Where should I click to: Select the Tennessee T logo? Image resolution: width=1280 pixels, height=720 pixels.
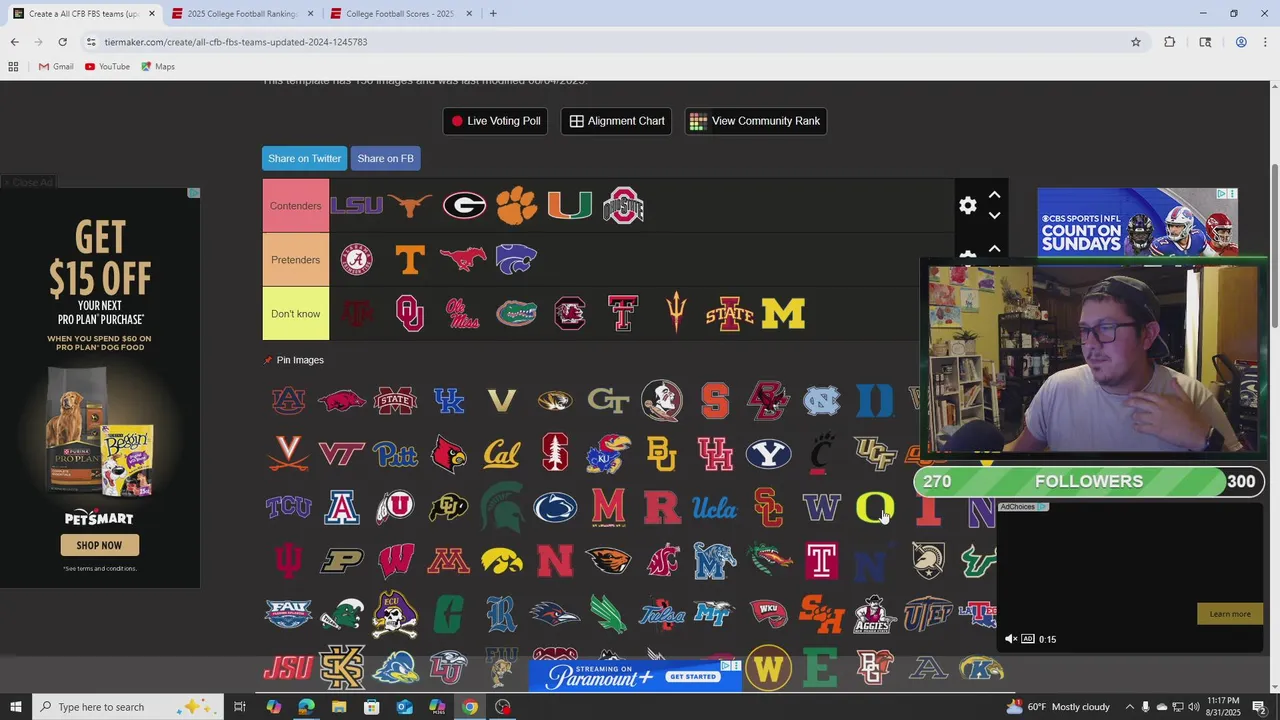coord(410,260)
